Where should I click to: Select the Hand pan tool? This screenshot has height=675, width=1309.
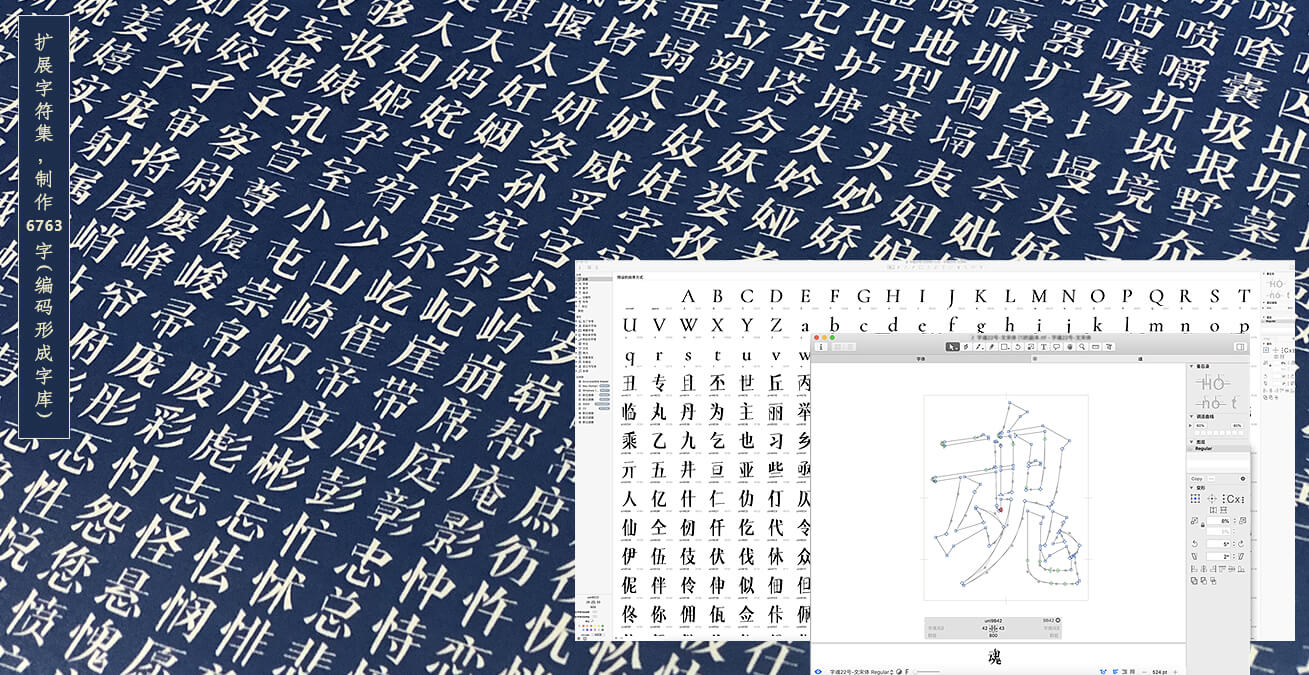(x=1070, y=347)
